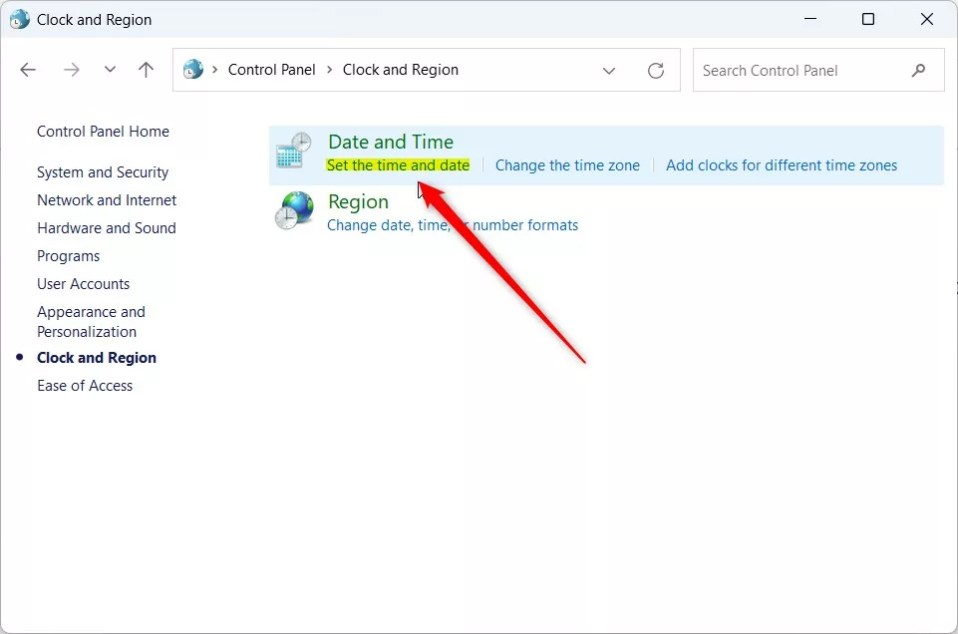The width and height of the screenshot is (958, 634).
Task: Click the forward navigation arrow
Action: (x=71, y=69)
